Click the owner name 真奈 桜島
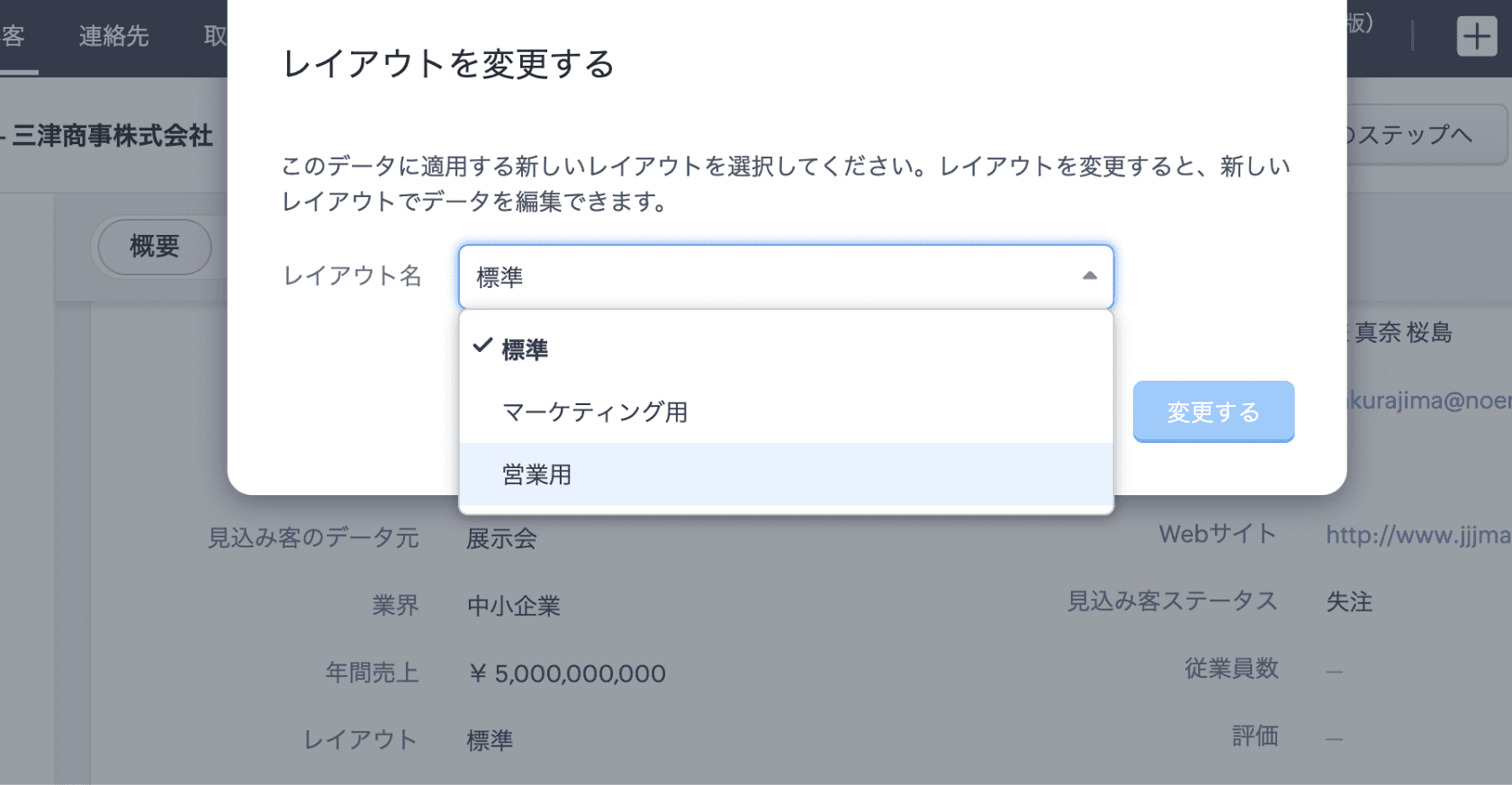Image resolution: width=1512 pixels, height=785 pixels. 1403,333
